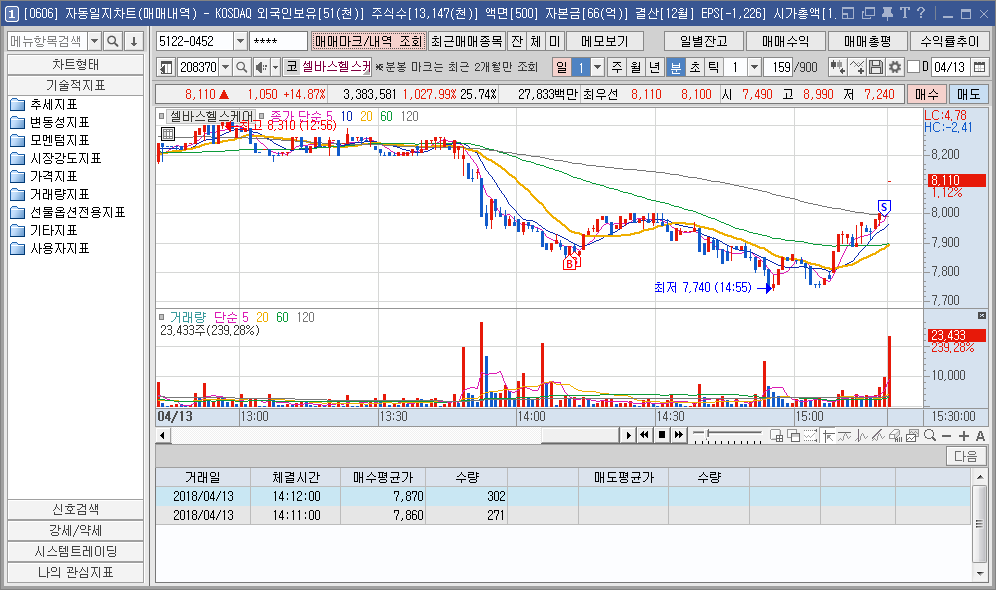Open the 기술적지표 panel tab

(76, 85)
